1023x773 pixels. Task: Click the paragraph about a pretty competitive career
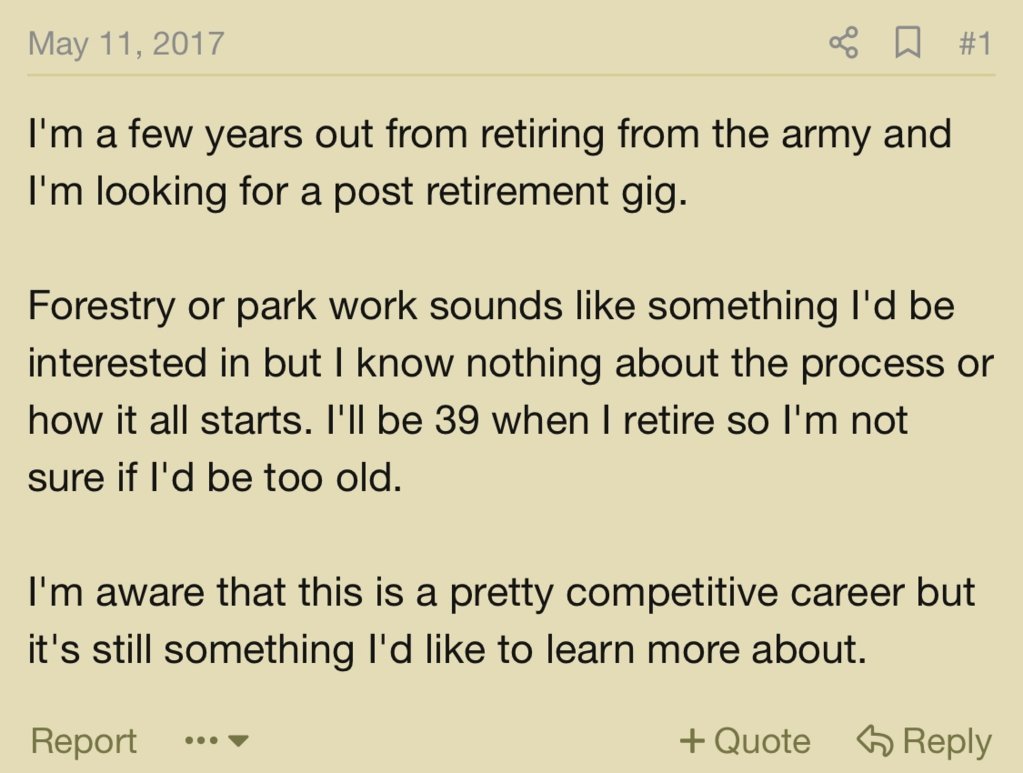pyautogui.click(x=502, y=620)
